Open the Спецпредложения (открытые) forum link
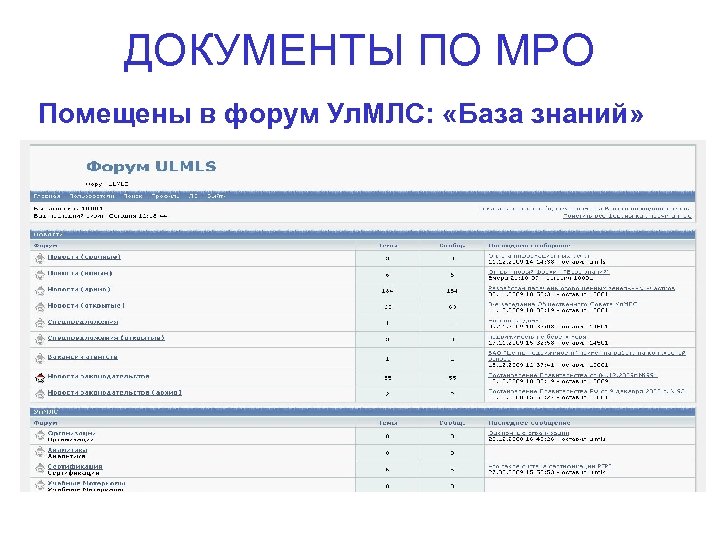 pyautogui.click(x=106, y=338)
